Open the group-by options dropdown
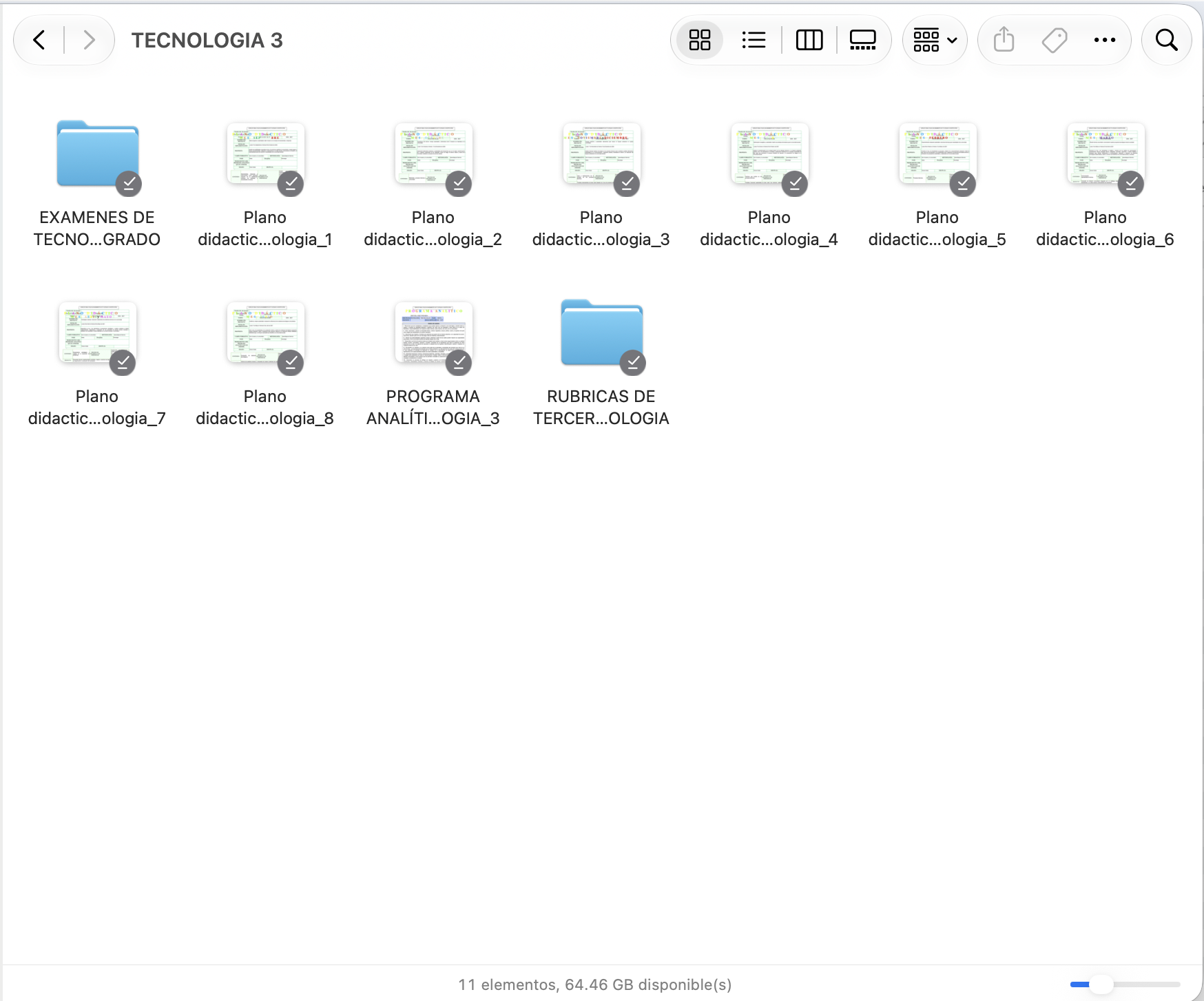Viewport: 1204px width, 1001px height. 935,40
